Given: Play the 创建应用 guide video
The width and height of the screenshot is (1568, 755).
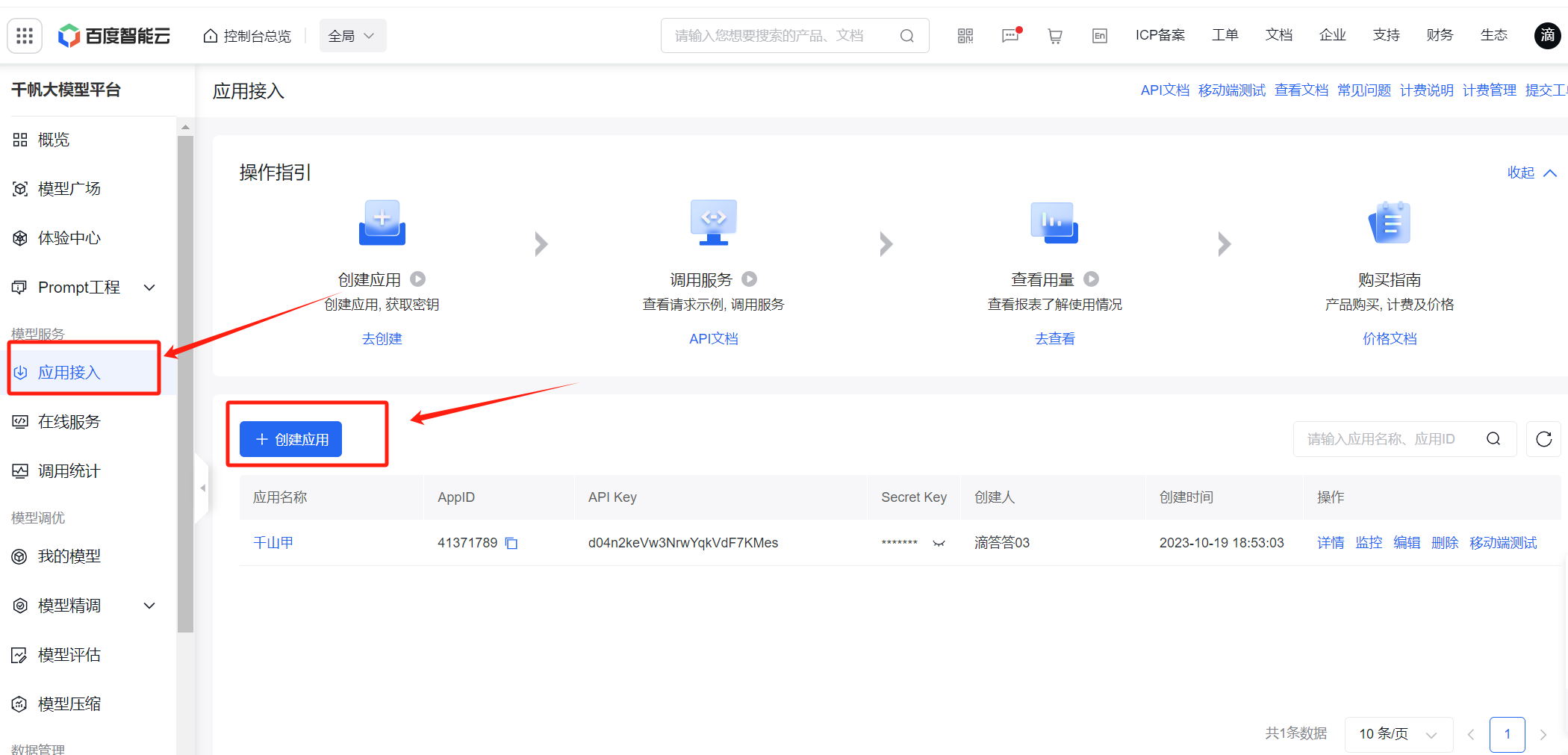Looking at the screenshot, I should click(418, 279).
